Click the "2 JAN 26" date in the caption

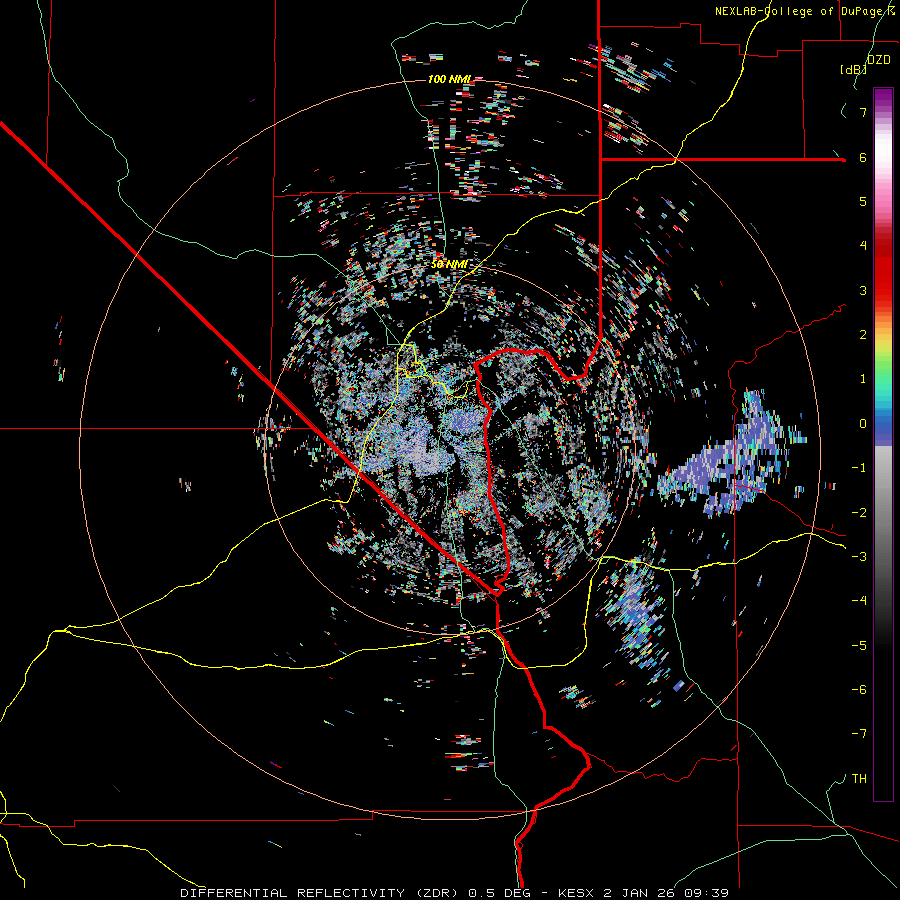(x=641, y=893)
